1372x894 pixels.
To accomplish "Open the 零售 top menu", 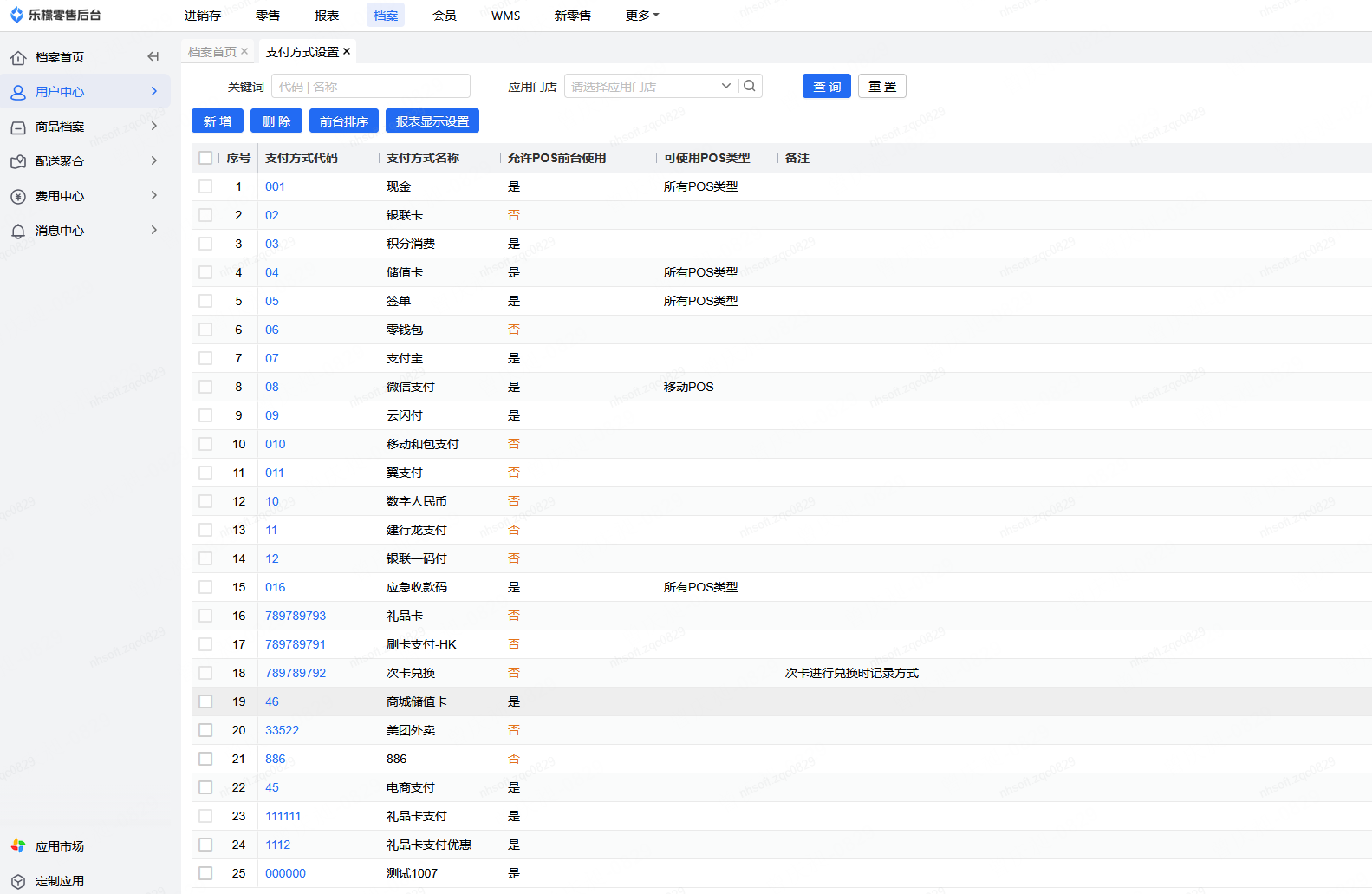I will pos(268,16).
